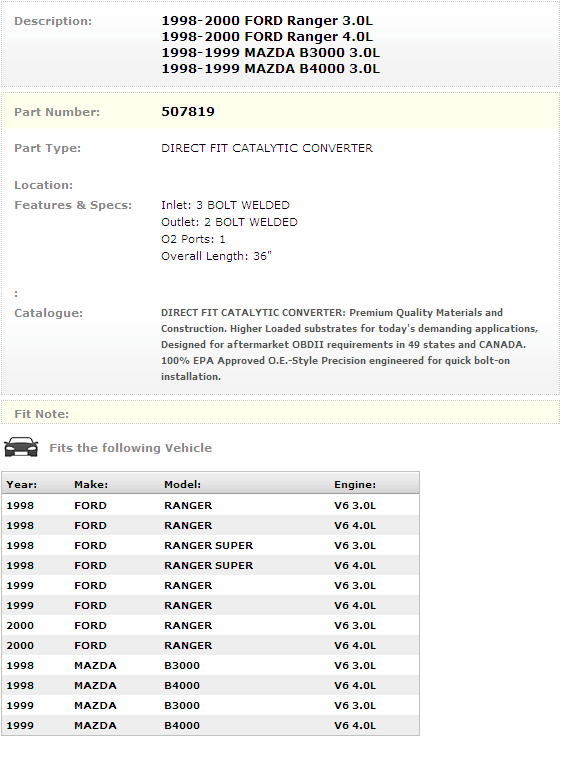This screenshot has width=570, height=778.
Task: Click description line '1998-2000 FORD Ranger 4.0L'
Action: (267, 37)
